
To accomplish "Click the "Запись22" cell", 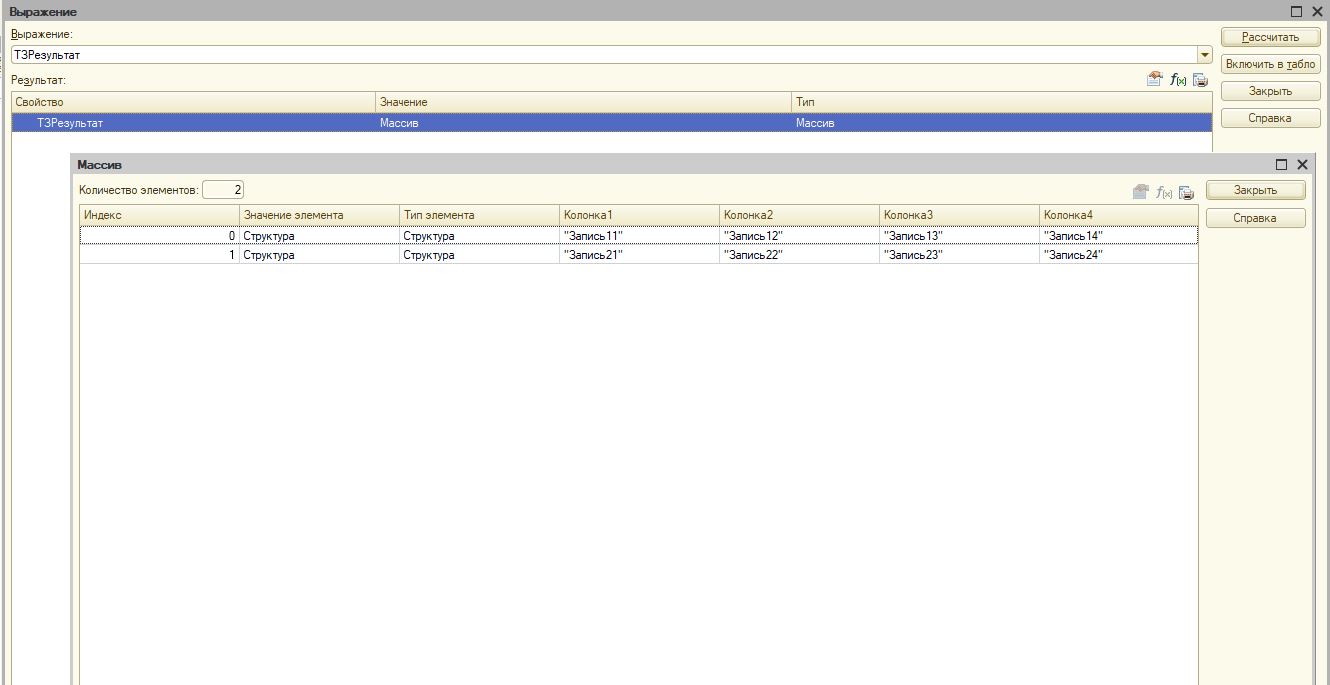I will 799,255.
